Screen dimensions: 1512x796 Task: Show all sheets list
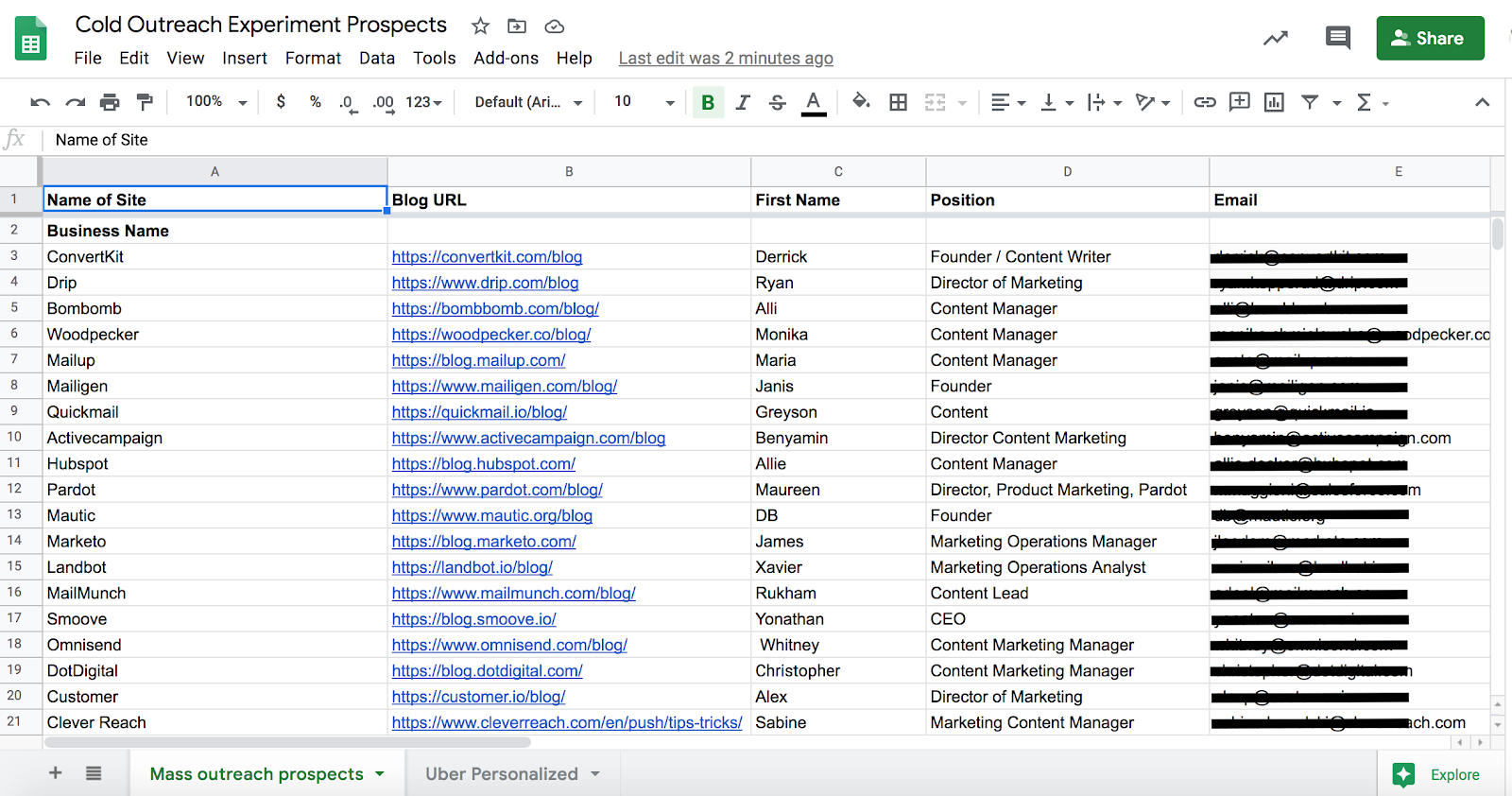click(94, 773)
